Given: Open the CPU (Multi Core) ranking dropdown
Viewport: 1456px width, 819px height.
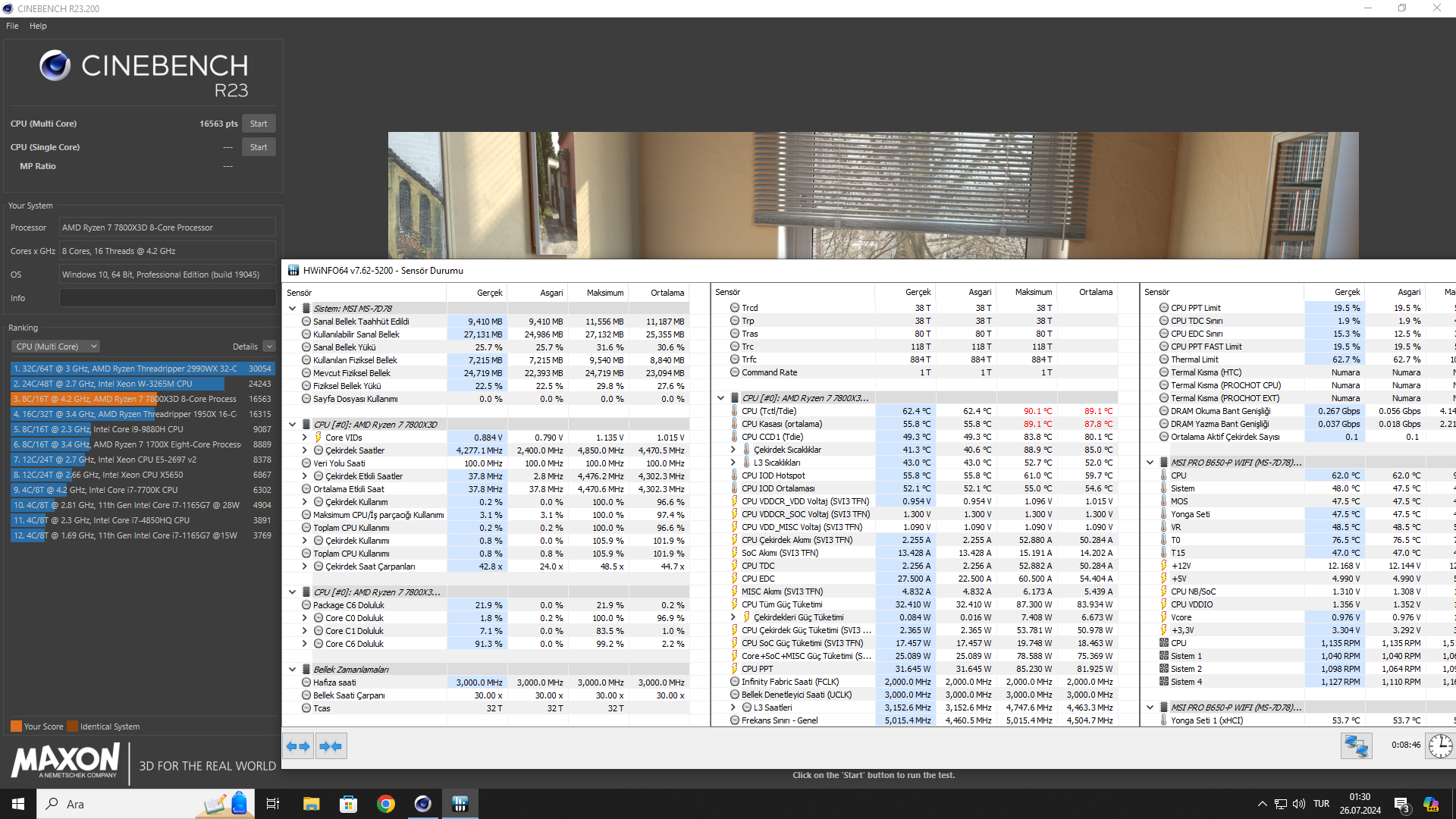Looking at the screenshot, I should point(55,347).
